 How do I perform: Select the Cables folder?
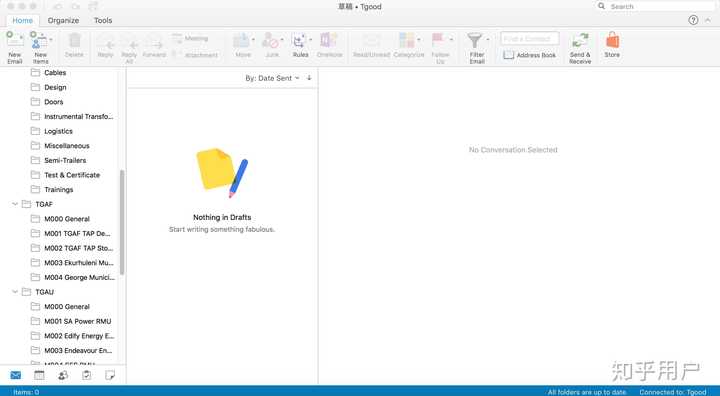point(55,73)
